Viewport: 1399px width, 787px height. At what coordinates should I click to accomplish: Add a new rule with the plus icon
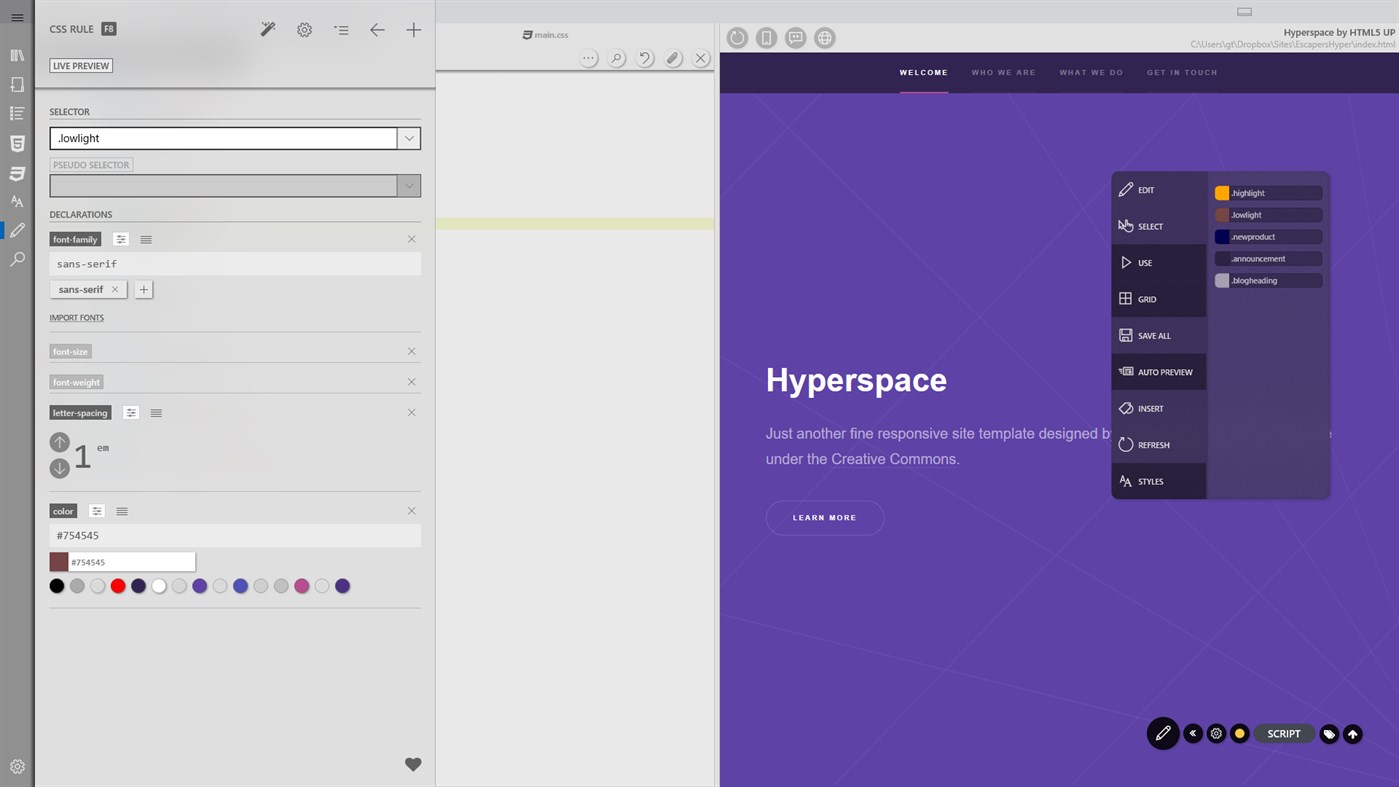[413, 30]
